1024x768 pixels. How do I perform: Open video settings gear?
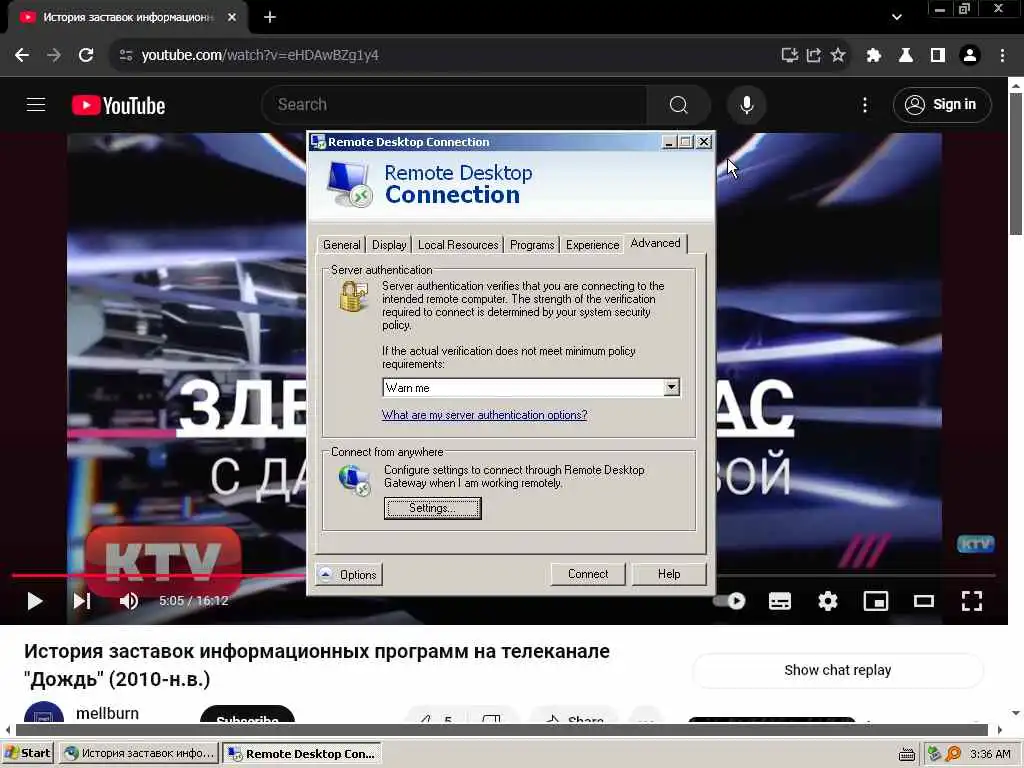827,601
